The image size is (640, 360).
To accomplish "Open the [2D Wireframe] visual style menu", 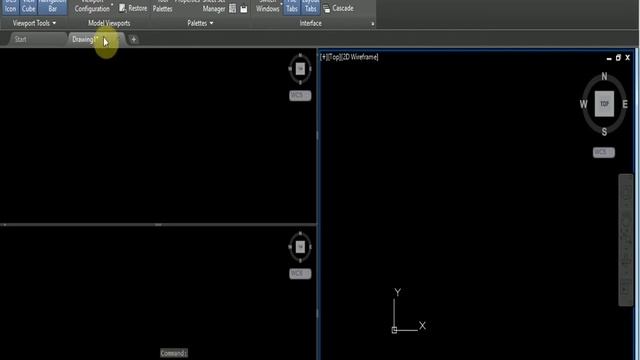I will pyautogui.click(x=360, y=57).
